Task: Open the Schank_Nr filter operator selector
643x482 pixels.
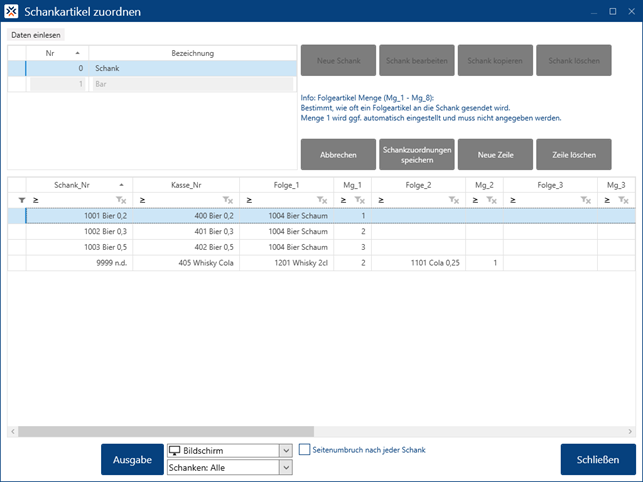Action: [x=36, y=201]
